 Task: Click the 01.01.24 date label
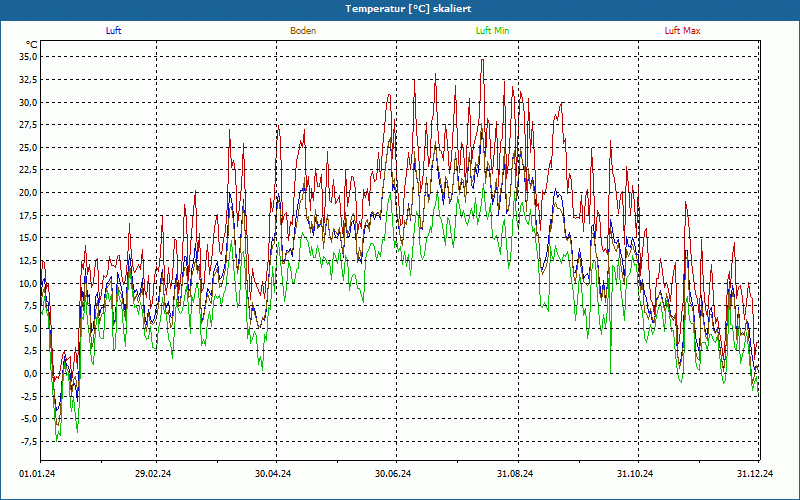point(37,474)
